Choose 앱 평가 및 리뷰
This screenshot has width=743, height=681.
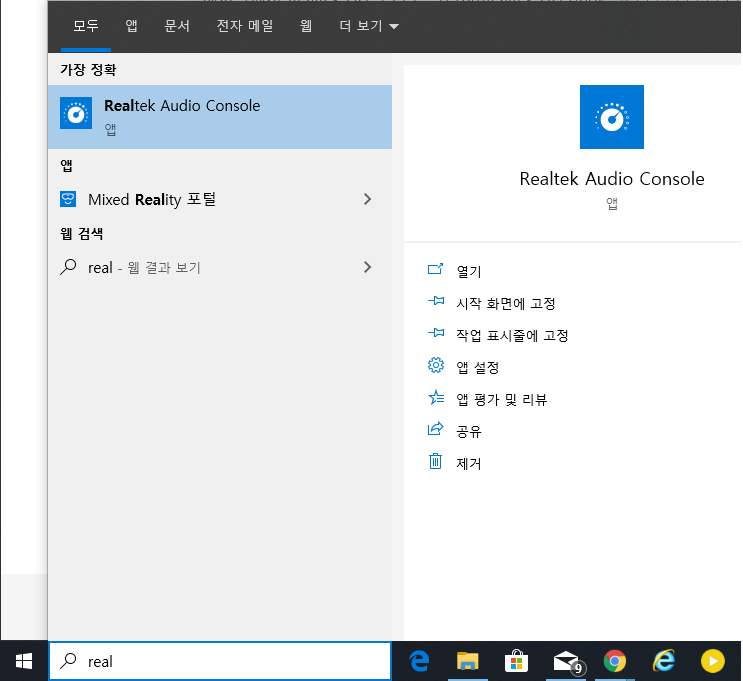coord(501,400)
